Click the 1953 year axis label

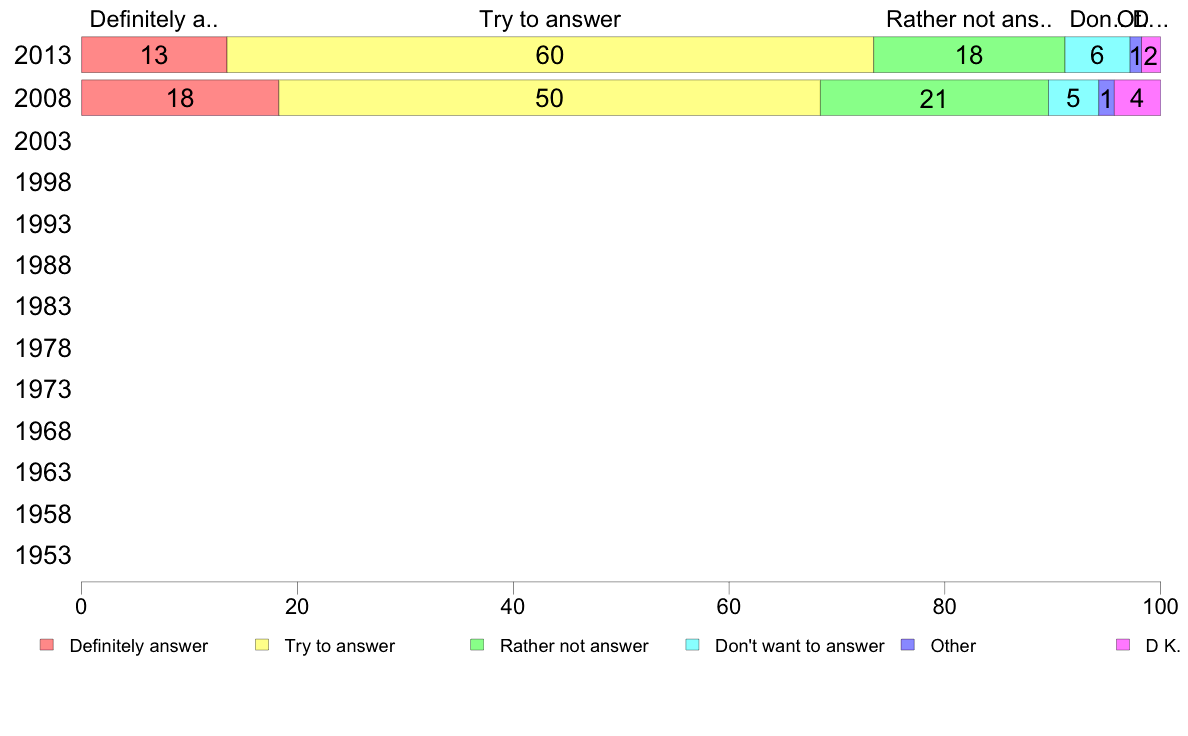pyautogui.click(x=42, y=555)
